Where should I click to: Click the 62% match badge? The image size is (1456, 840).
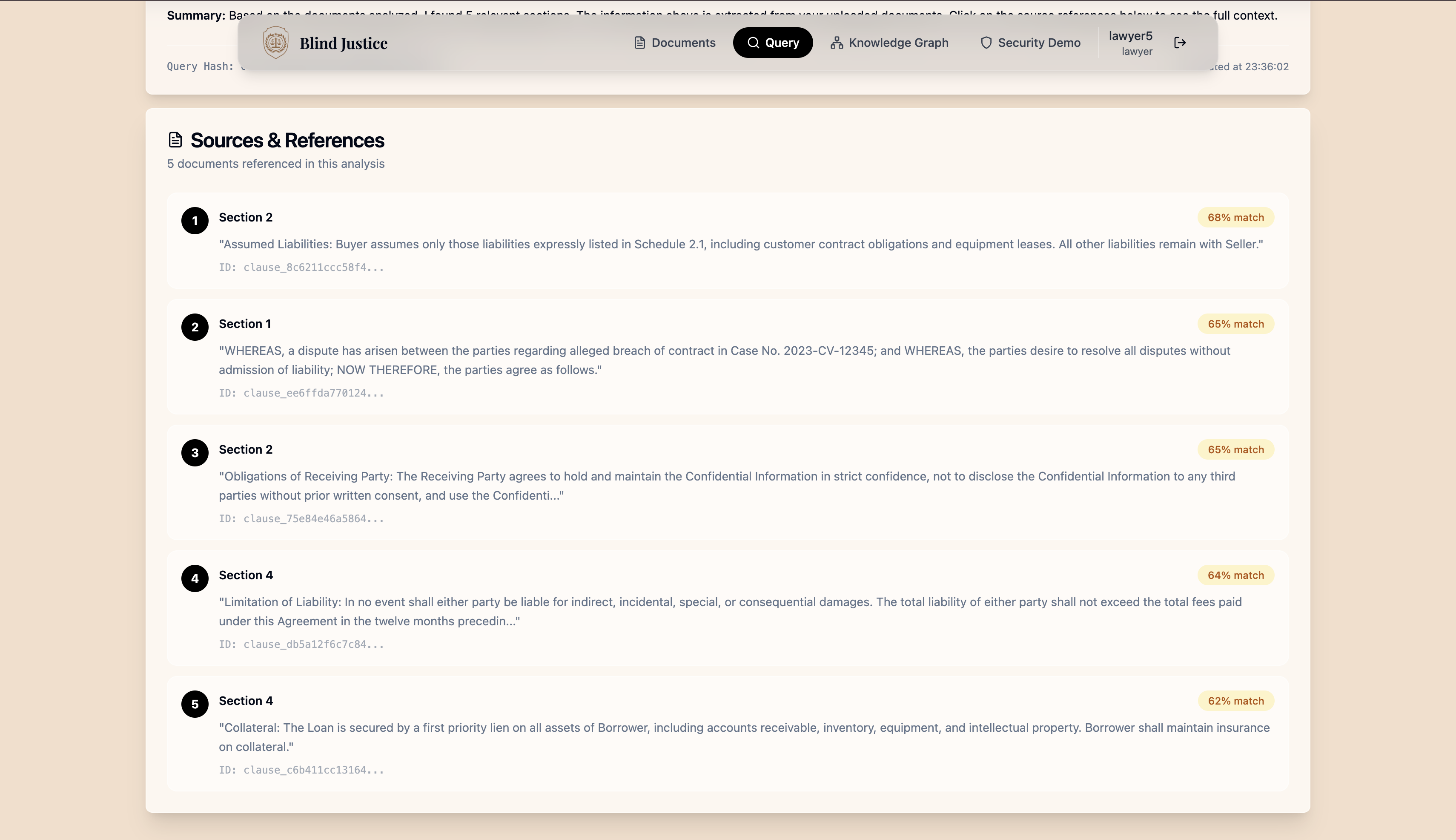pos(1236,701)
